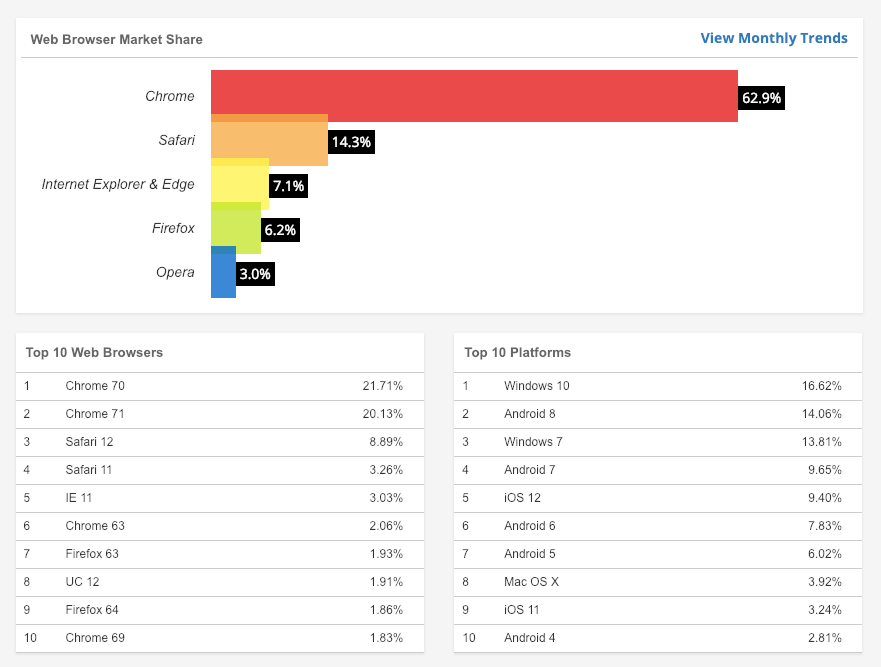This screenshot has height=667, width=881.
Task: Click the Mac OS X platform row
Action: click(x=658, y=582)
